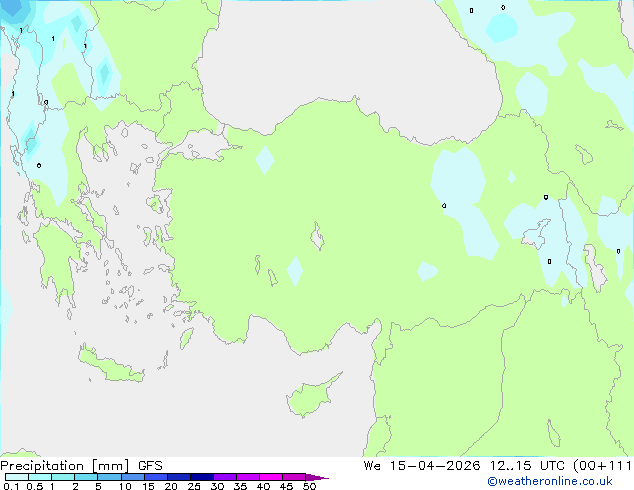Click the 12..15 UTC time text

point(528,465)
